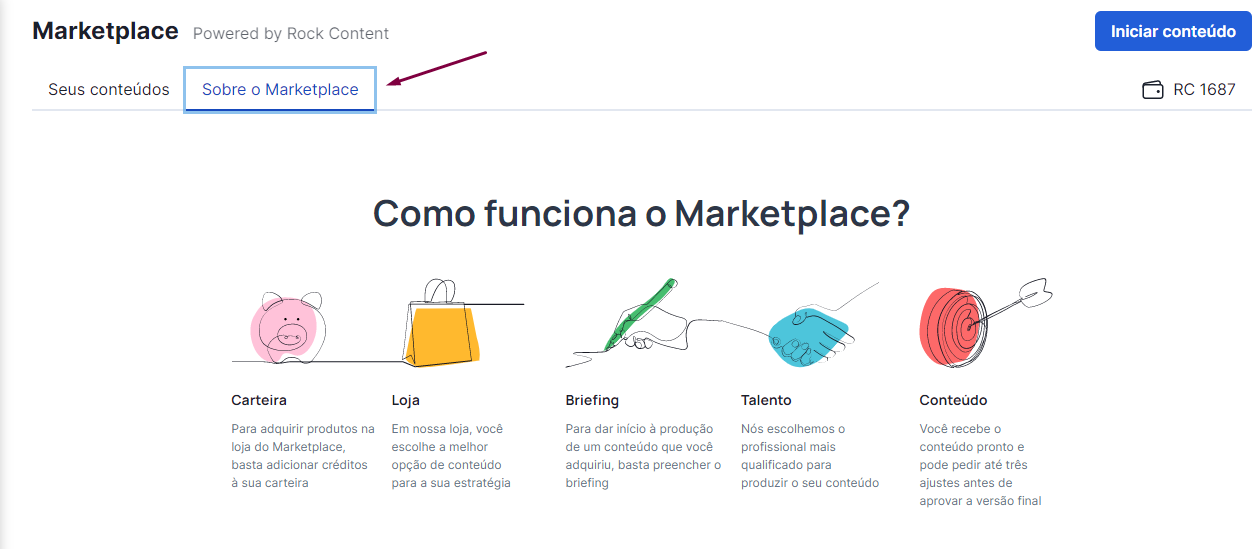
Task: Click the Carteira heading
Action: pyautogui.click(x=259, y=400)
